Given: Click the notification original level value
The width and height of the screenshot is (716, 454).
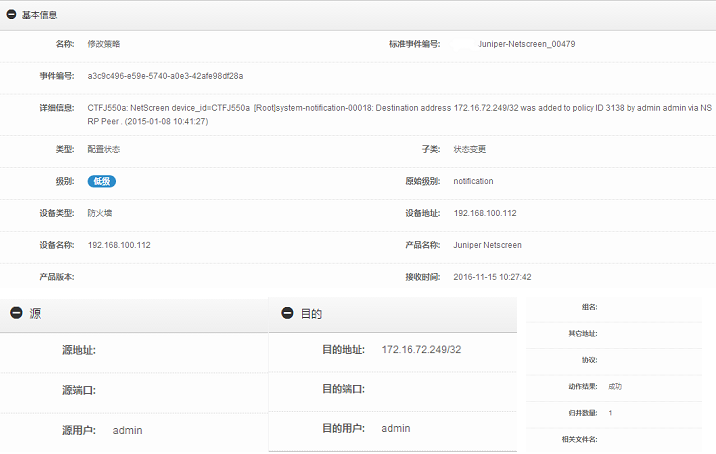Looking at the screenshot, I should coord(473,181).
